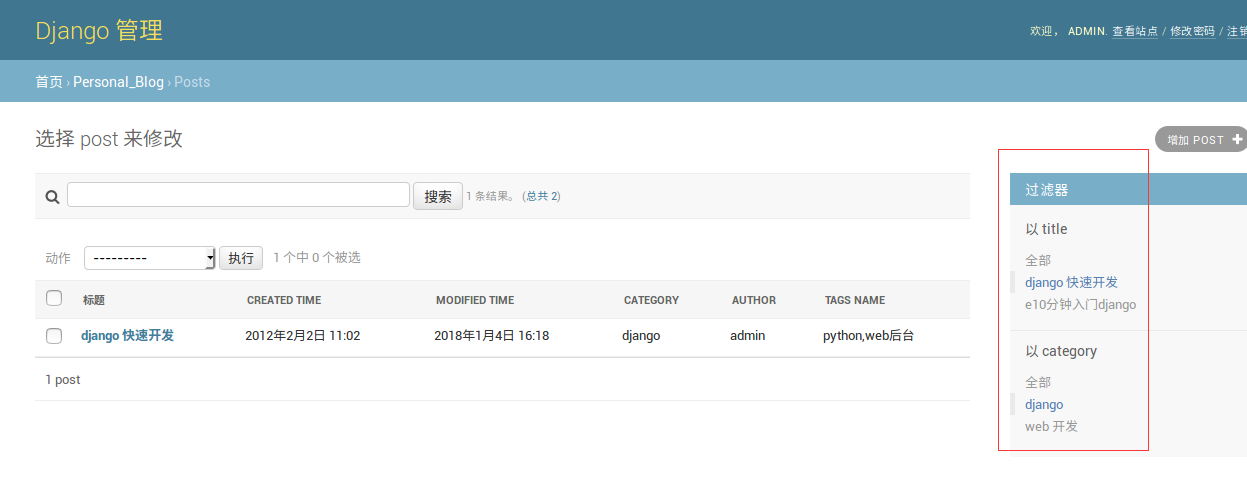
Task: Focus the post search text field
Action: tap(238, 195)
